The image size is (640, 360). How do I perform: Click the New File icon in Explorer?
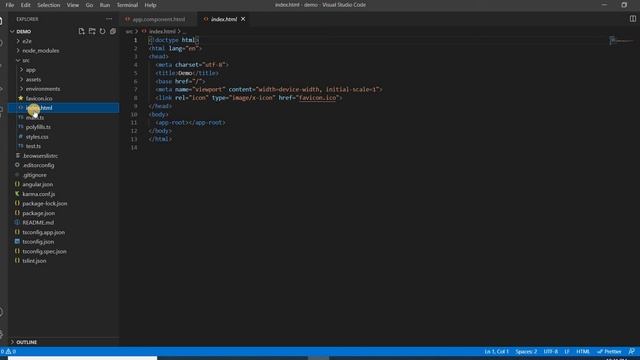[x=81, y=31]
